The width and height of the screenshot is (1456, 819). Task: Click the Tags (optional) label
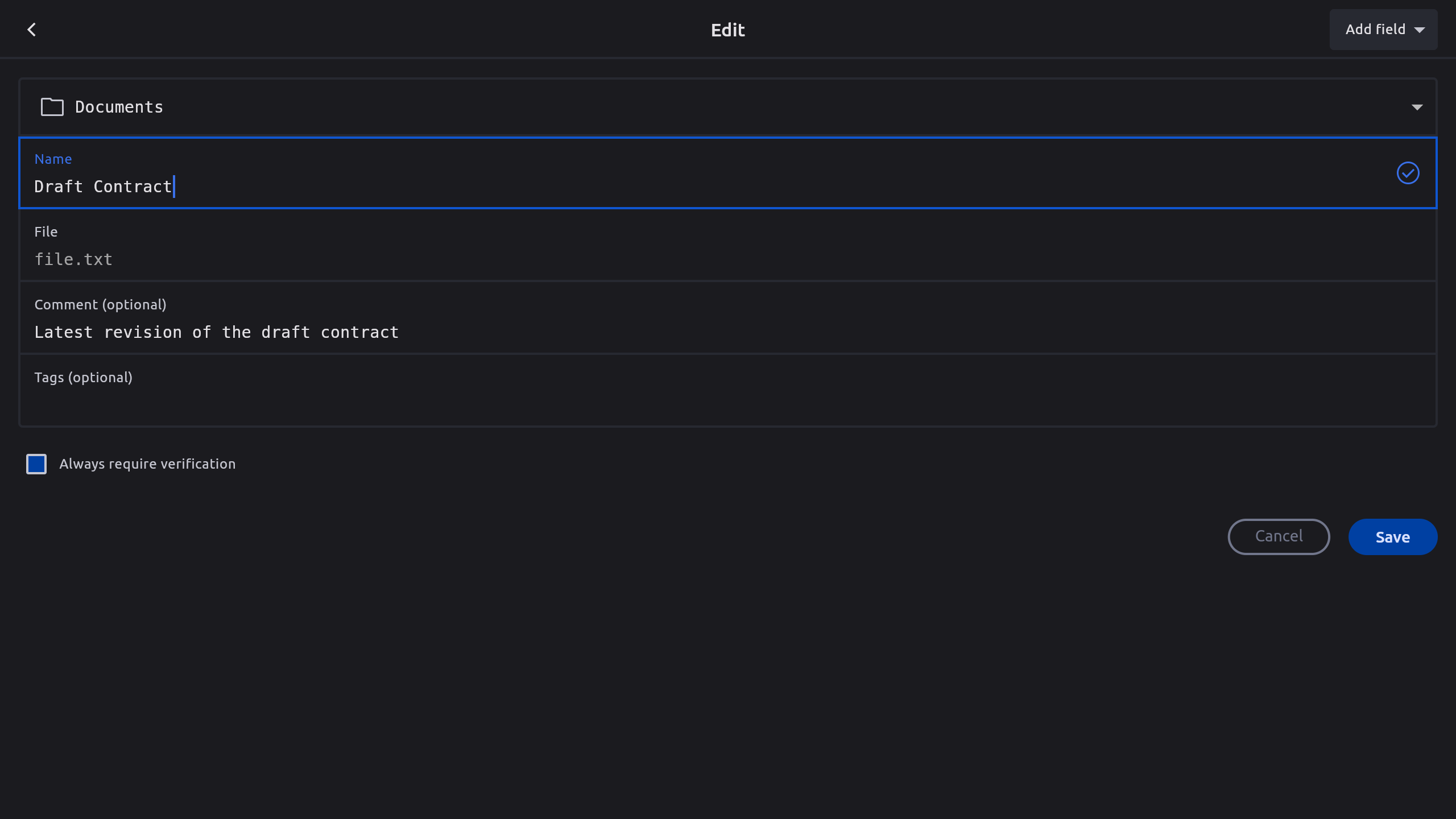[83, 378]
